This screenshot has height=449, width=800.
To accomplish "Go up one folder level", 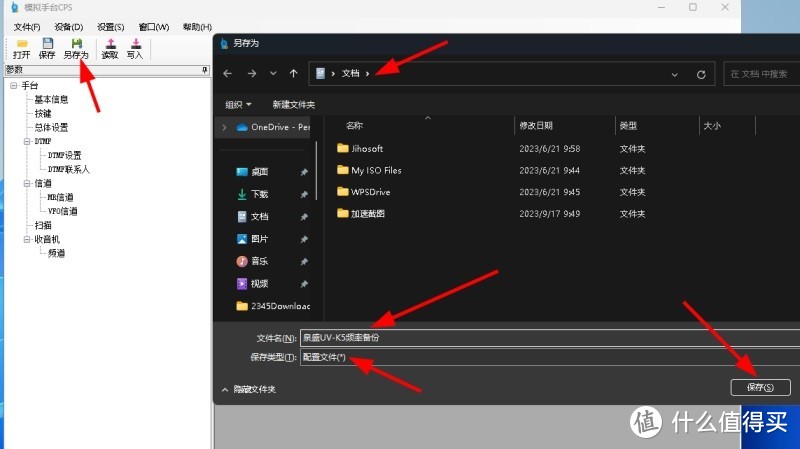I will click(293, 74).
